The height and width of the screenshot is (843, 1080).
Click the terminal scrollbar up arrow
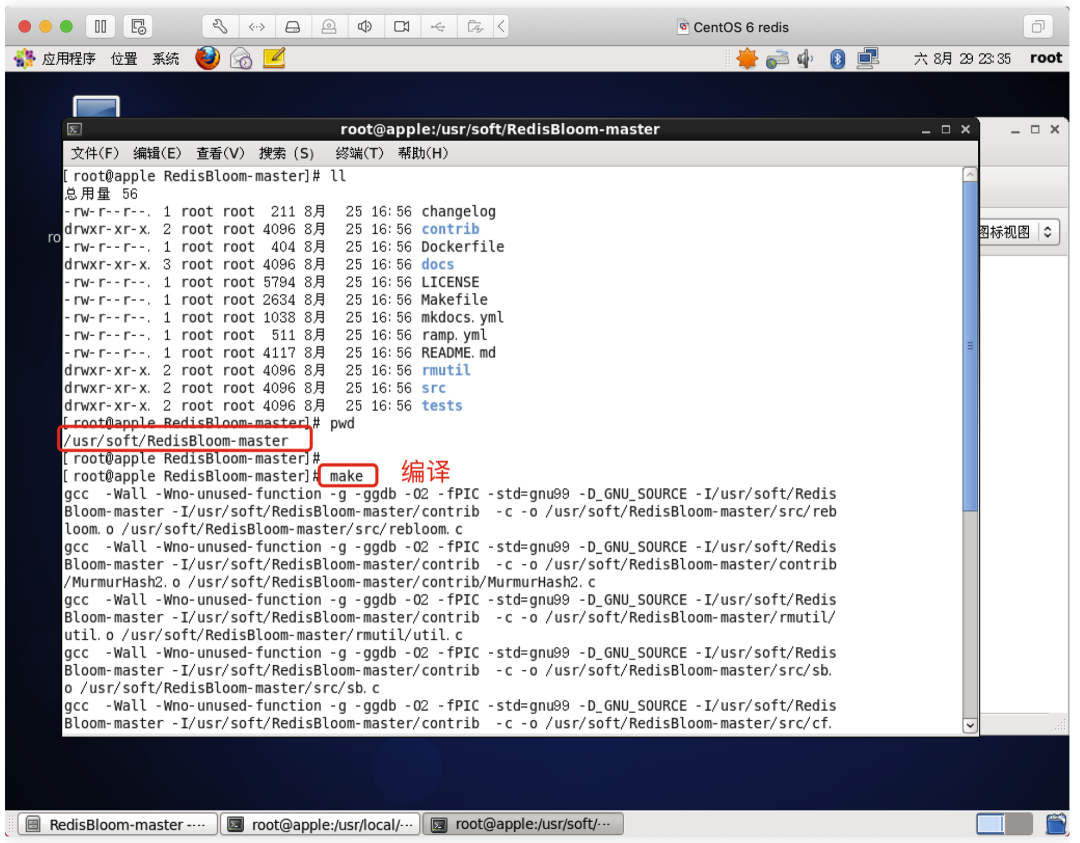970,175
